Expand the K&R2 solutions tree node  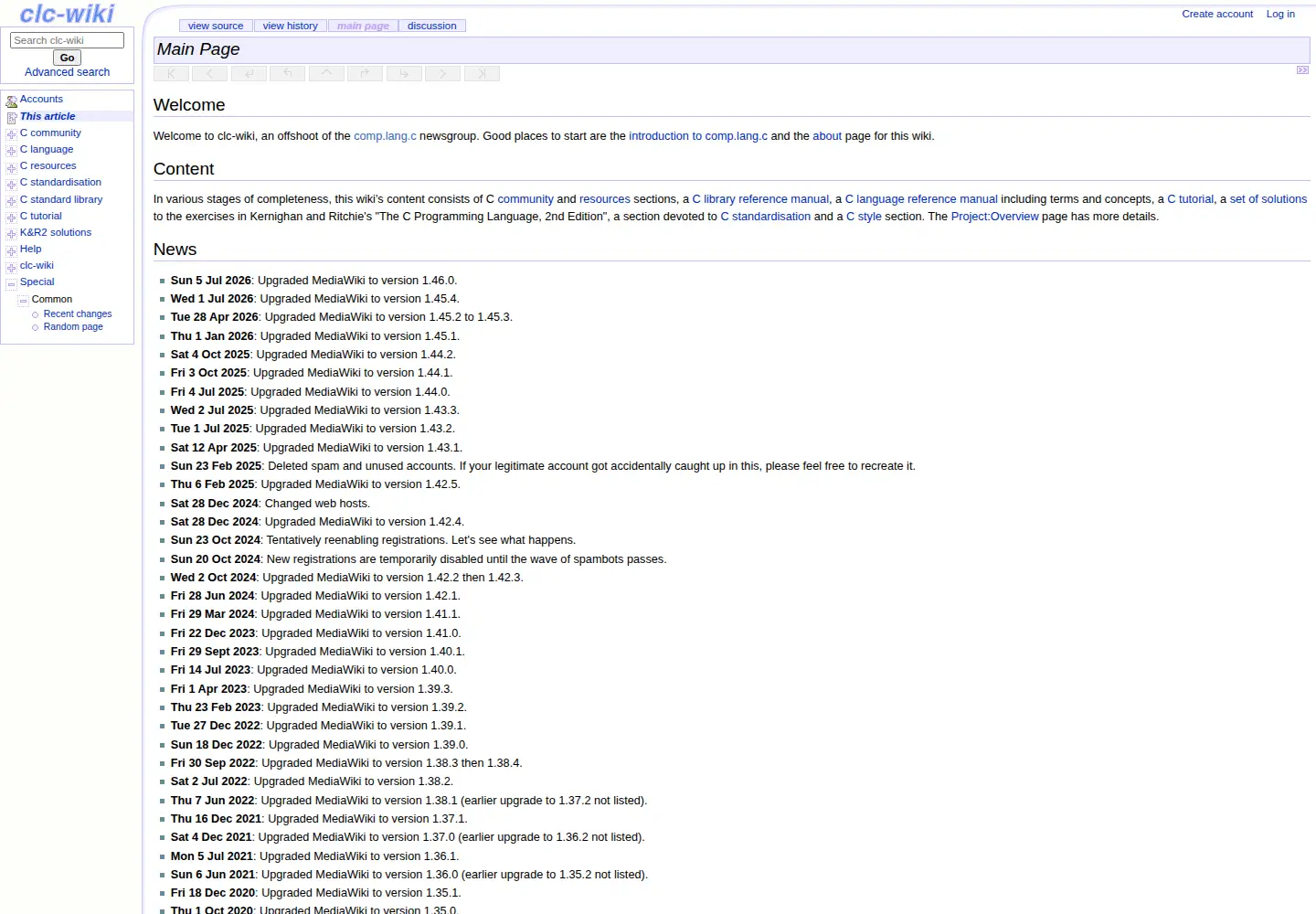click(x=11, y=234)
